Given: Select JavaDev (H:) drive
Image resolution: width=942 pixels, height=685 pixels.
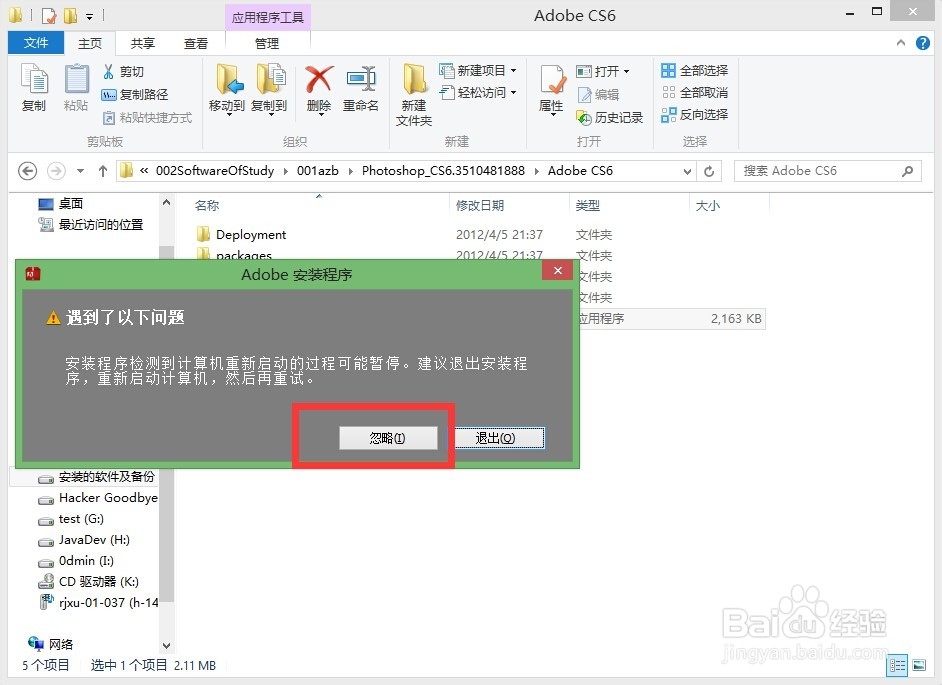Looking at the screenshot, I should pos(84,540).
